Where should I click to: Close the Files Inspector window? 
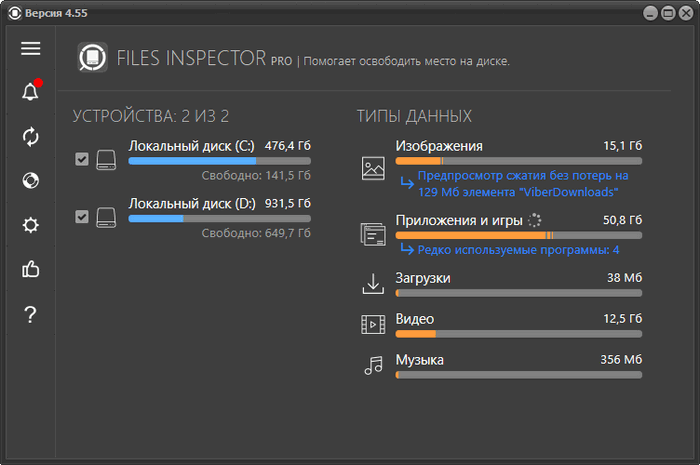pyautogui.click(x=686, y=13)
